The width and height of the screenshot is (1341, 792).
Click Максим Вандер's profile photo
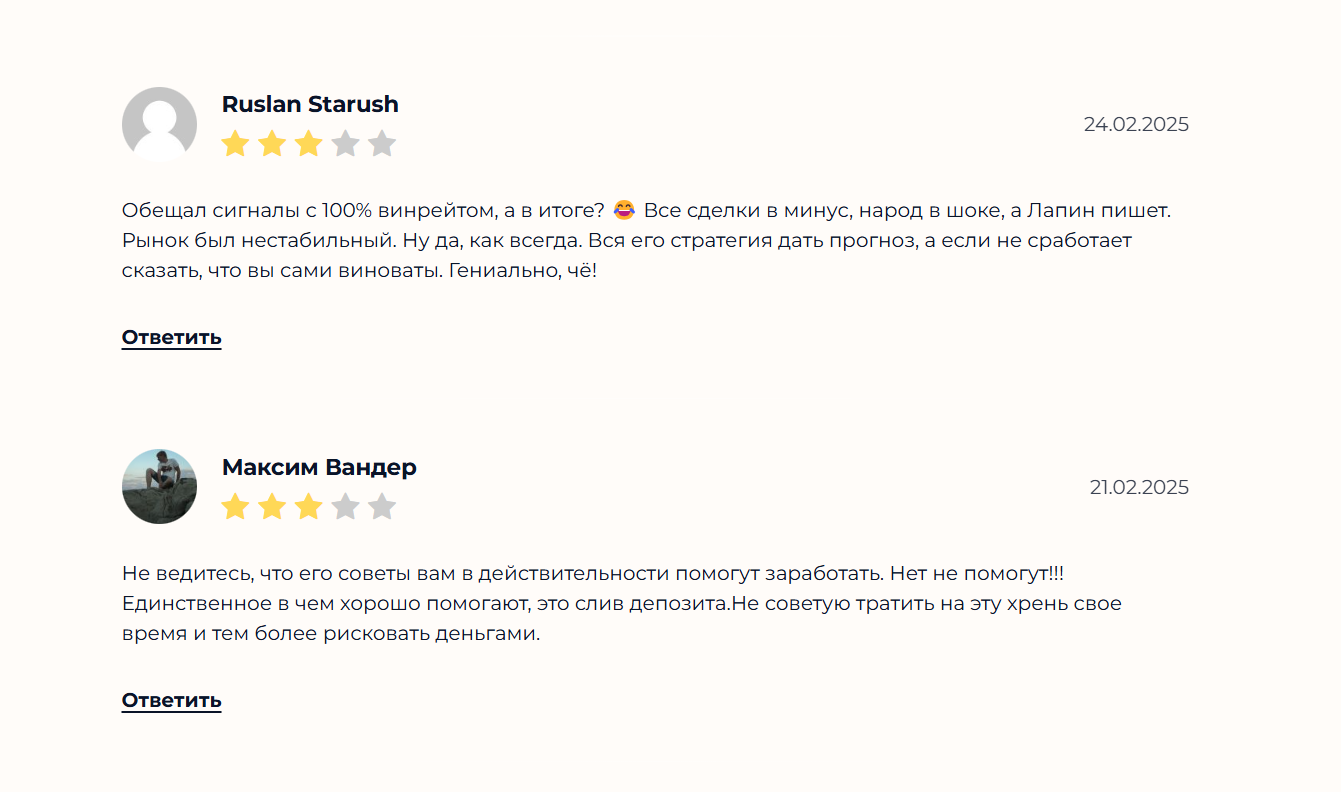click(x=159, y=486)
